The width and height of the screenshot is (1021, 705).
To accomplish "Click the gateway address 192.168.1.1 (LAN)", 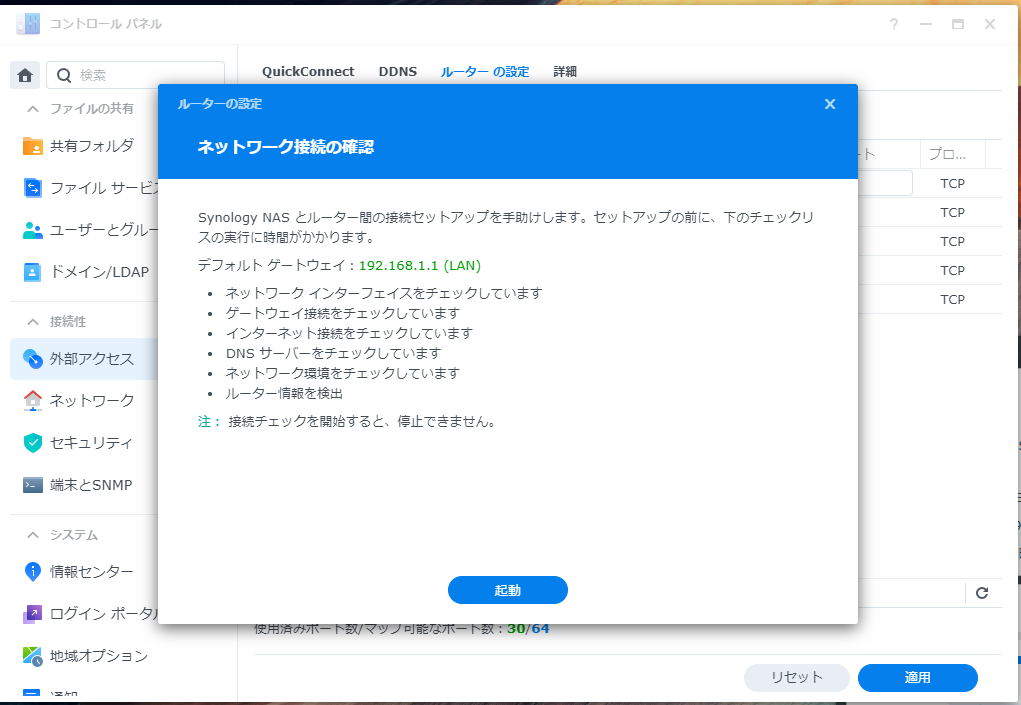I will (x=420, y=266).
